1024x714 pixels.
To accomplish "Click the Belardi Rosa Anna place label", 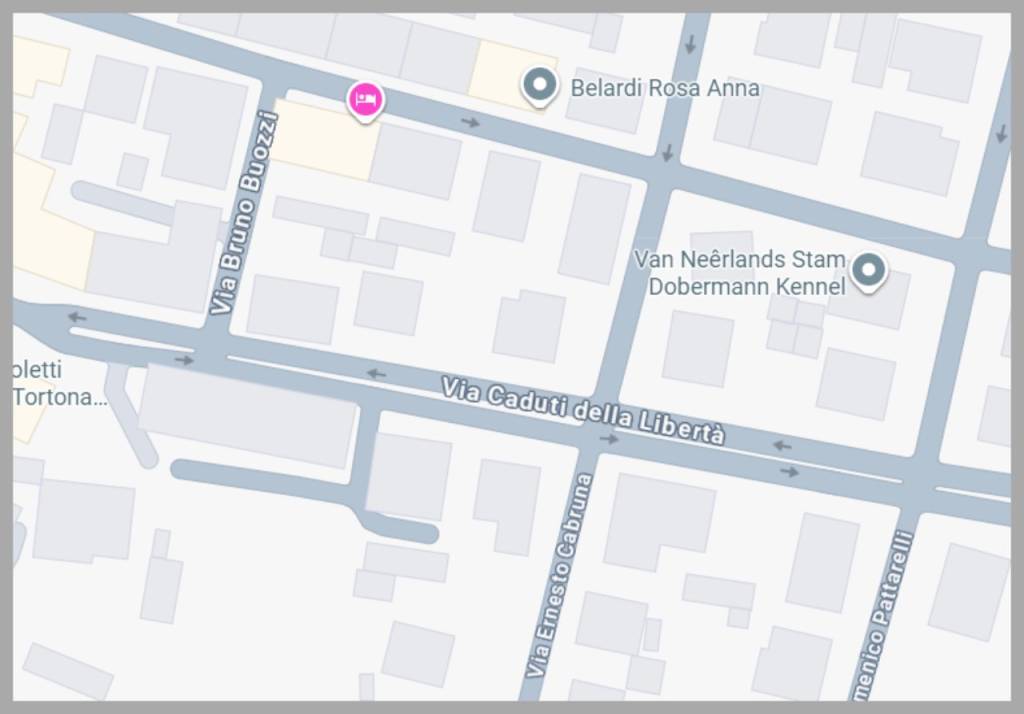I will tap(665, 88).
